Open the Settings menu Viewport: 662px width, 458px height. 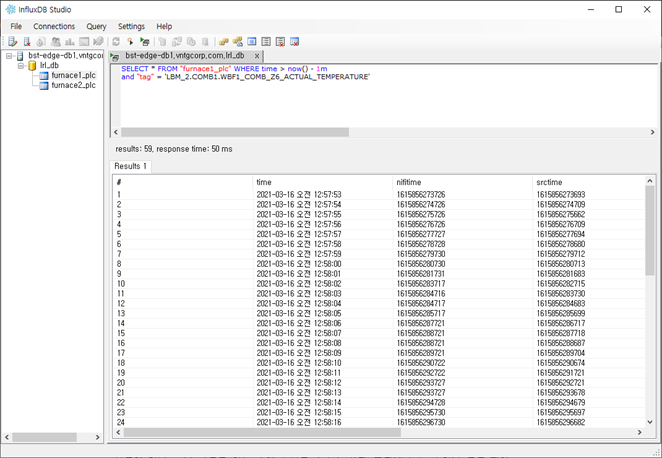click(131, 26)
